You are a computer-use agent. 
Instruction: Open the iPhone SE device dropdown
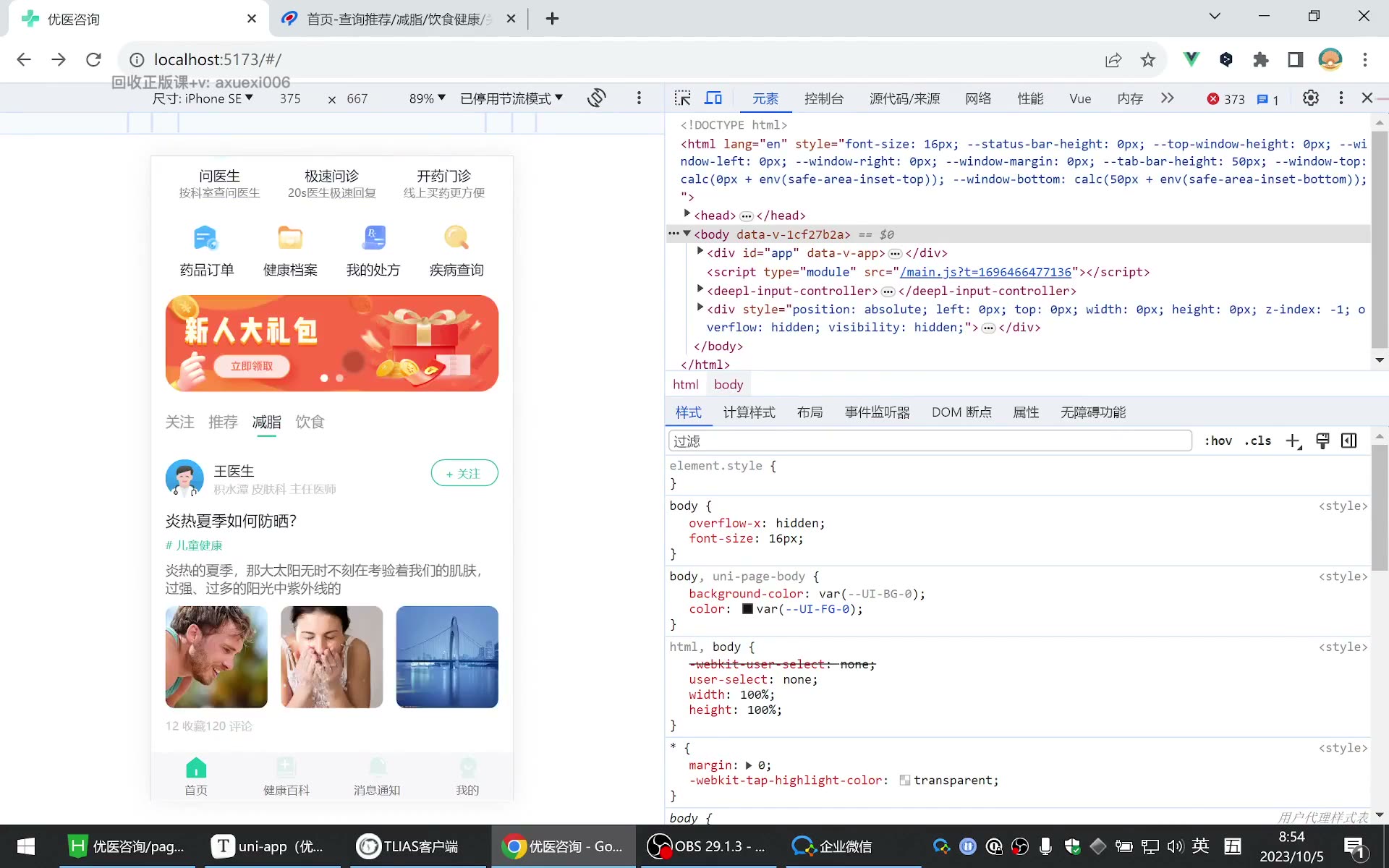click(x=203, y=98)
